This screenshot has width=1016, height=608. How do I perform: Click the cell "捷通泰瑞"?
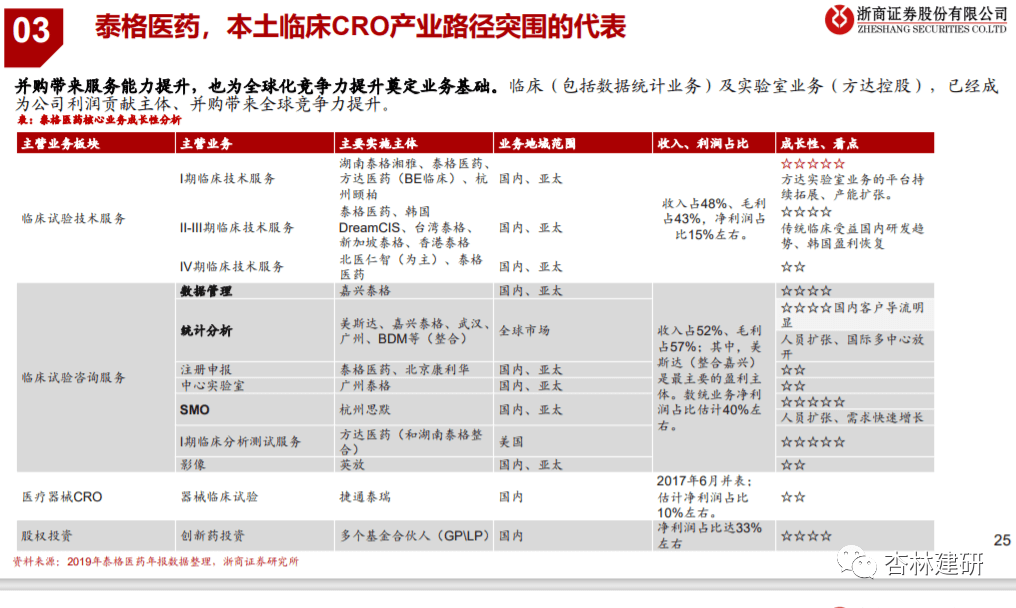365,497
